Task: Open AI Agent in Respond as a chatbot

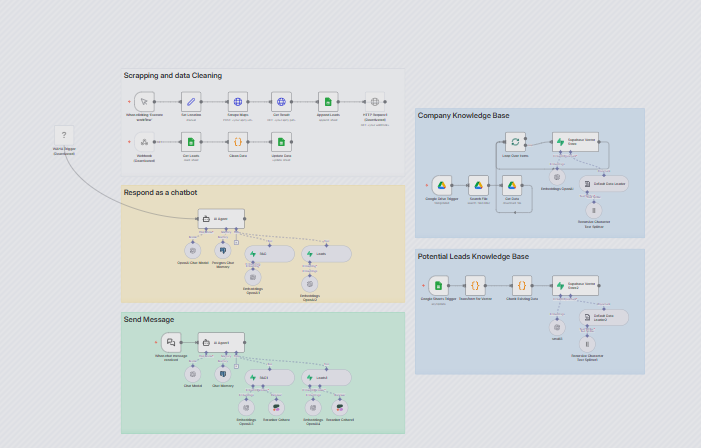Action: [221, 218]
